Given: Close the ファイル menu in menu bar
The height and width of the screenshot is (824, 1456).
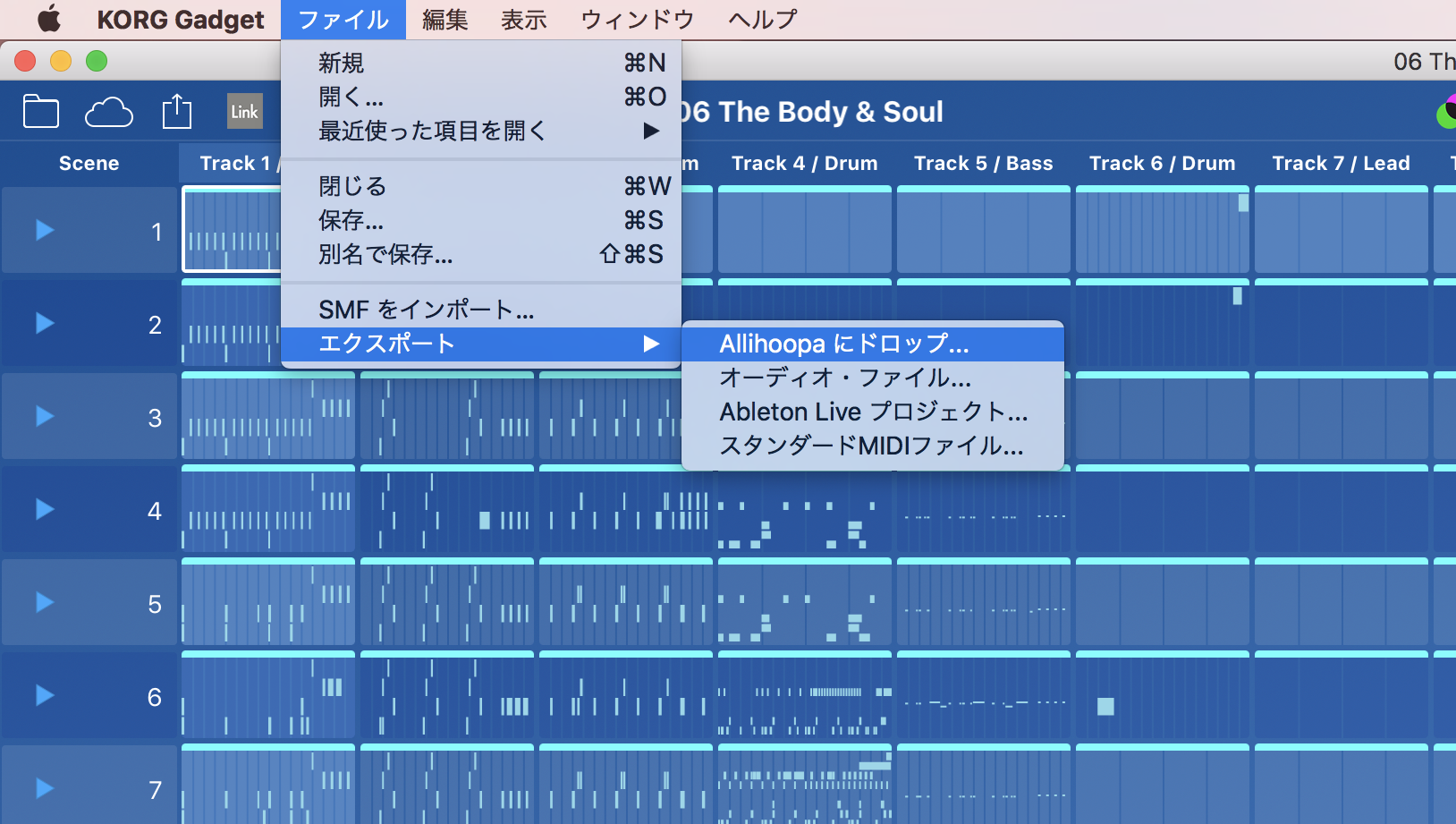Looking at the screenshot, I should (x=343, y=19).
